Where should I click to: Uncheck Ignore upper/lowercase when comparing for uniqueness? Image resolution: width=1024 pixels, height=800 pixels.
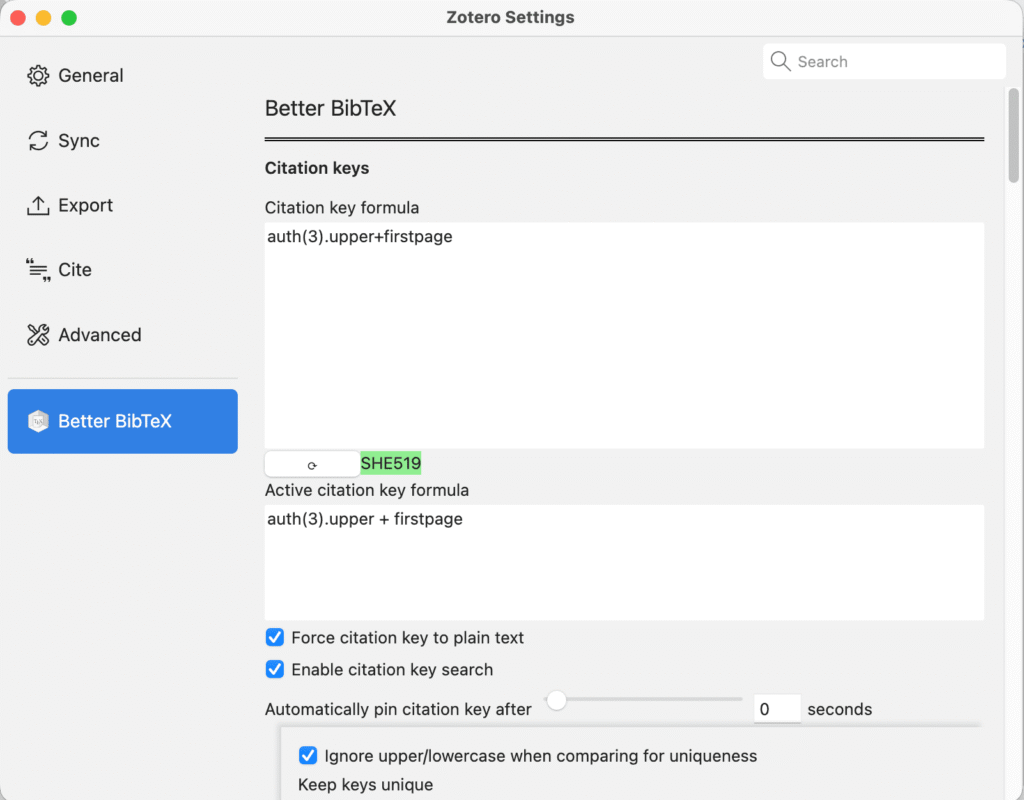point(308,755)
